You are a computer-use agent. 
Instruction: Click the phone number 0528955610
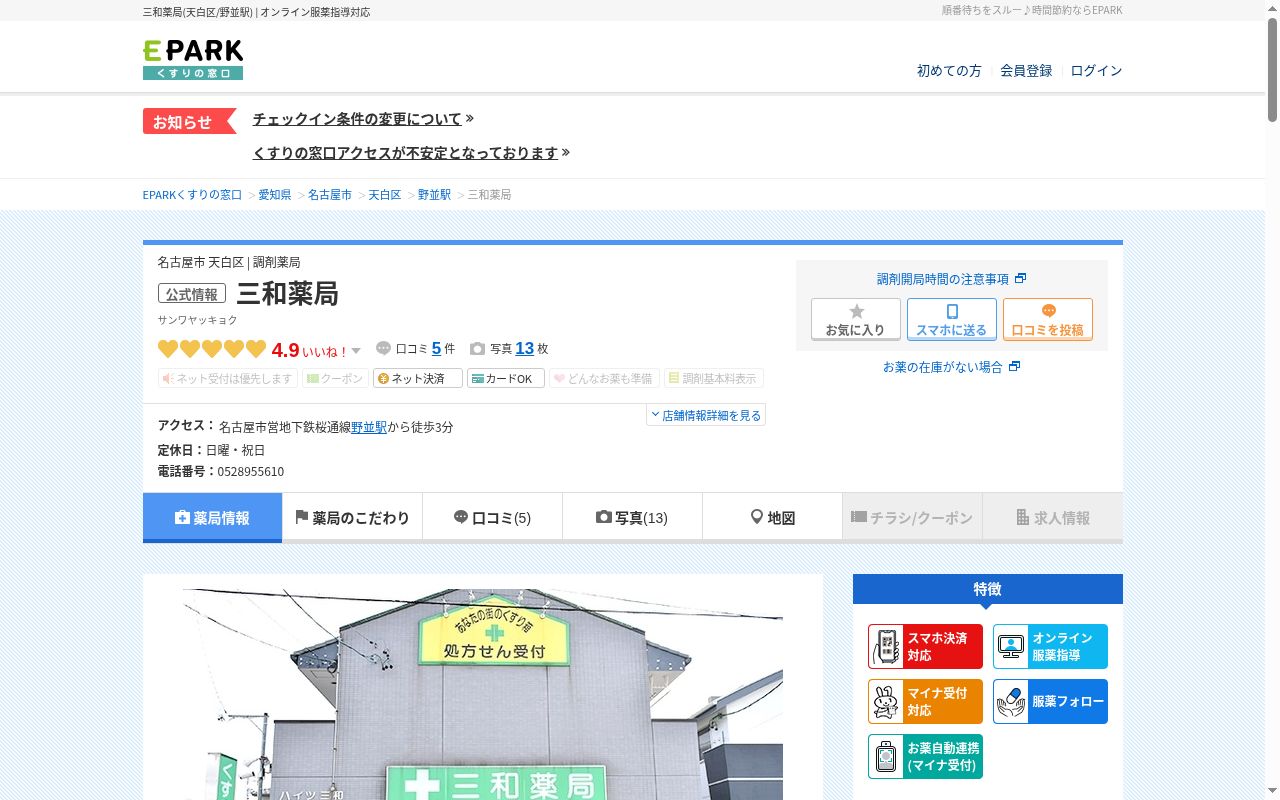250,472
